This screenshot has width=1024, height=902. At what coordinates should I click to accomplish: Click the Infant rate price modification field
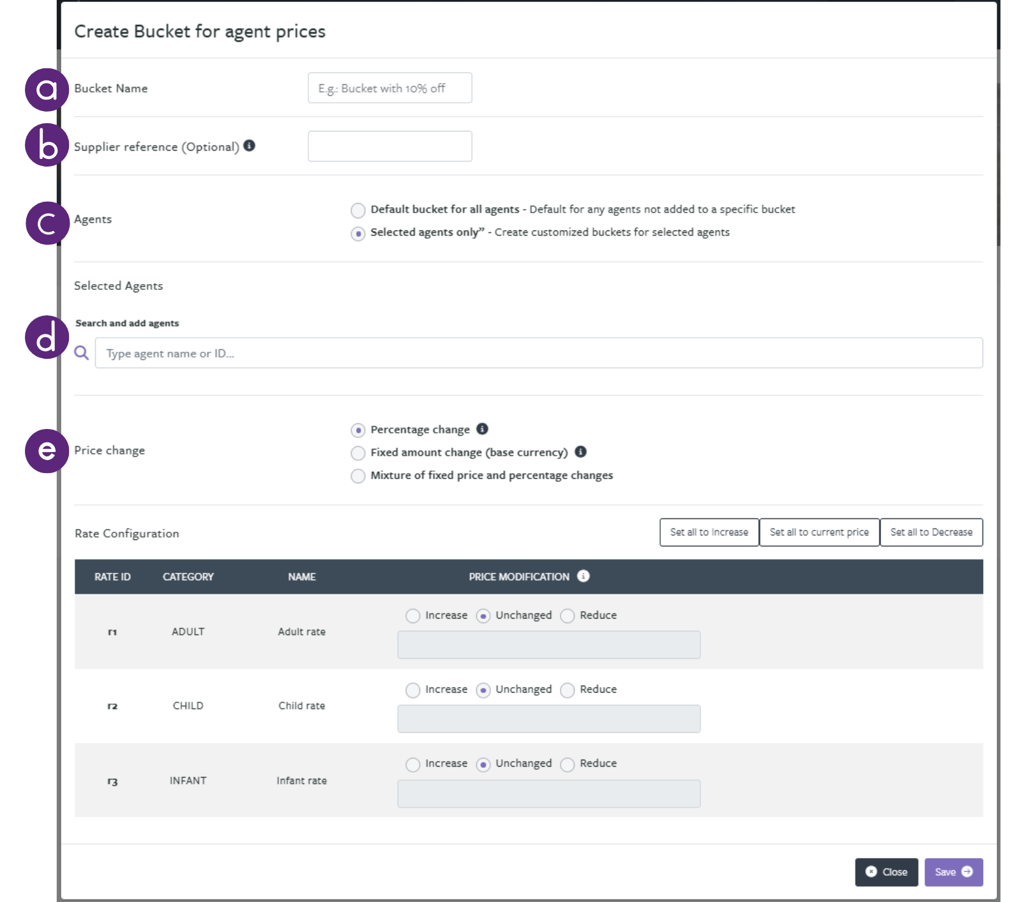coord(549,794)
